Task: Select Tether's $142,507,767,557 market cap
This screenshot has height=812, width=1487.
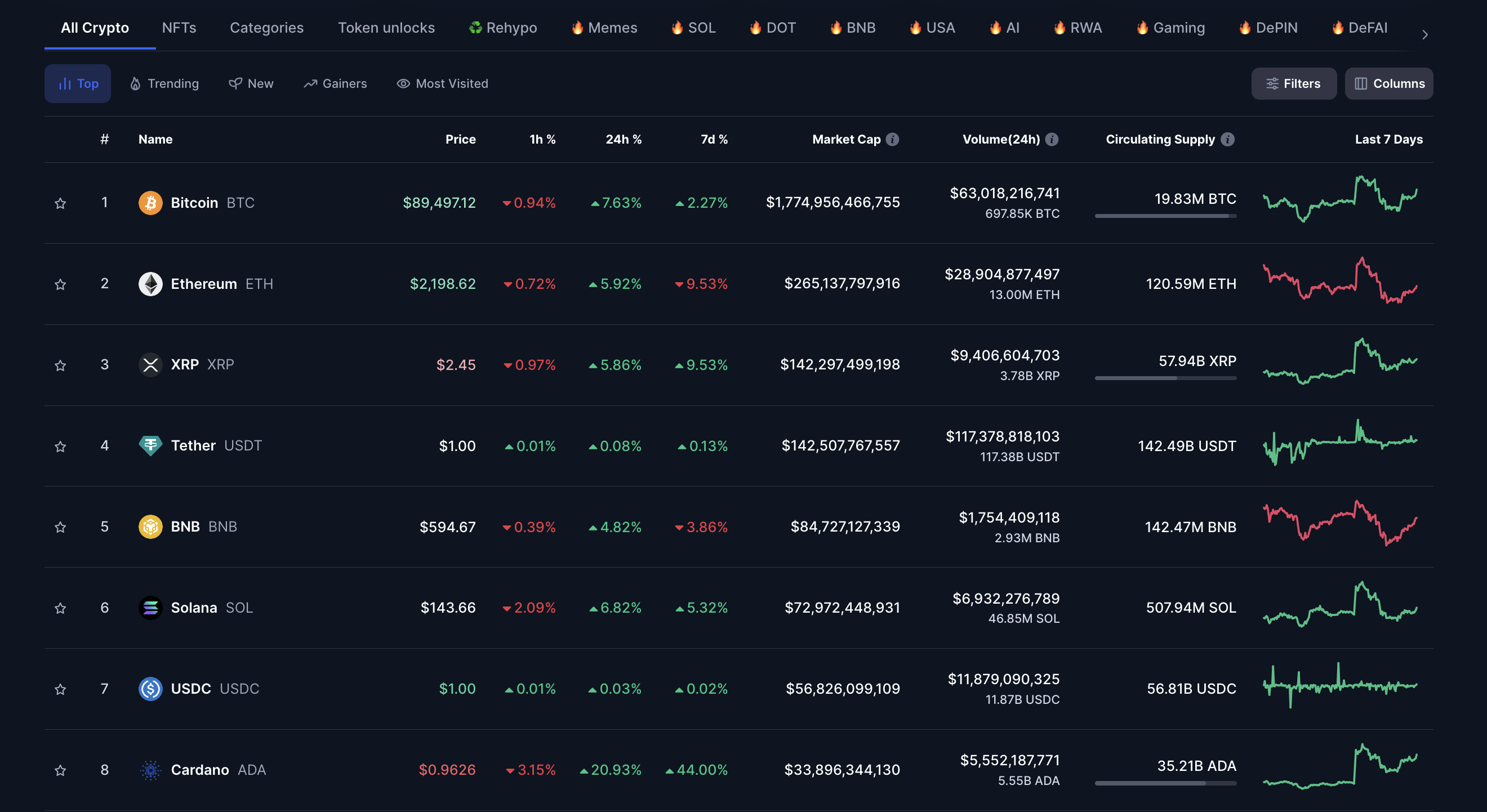Action: tap(840, 445)
